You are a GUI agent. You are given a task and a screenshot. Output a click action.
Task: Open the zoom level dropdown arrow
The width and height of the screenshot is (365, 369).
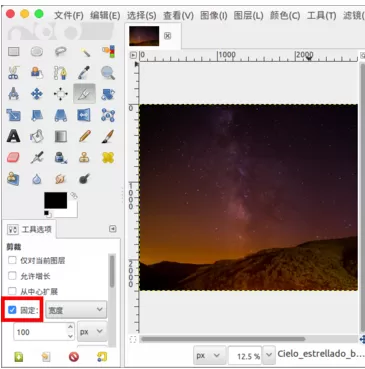click(x=269, y=355)
